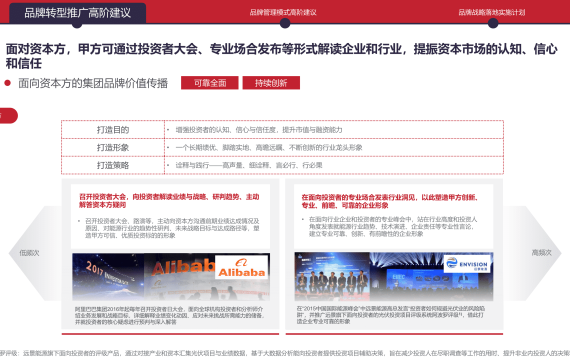Click the Alibaba logo image

[242, 267]
